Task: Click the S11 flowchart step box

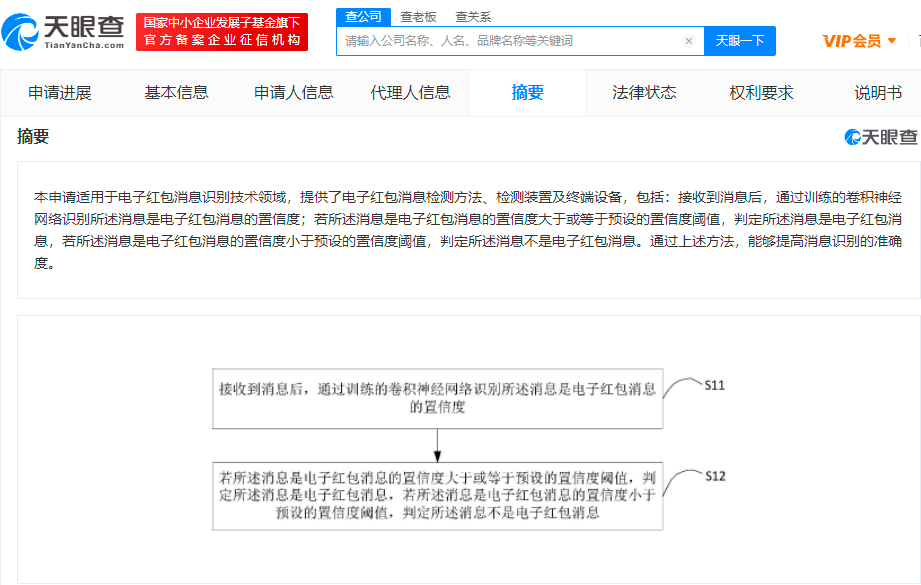Action: click(x=438, y=399)
